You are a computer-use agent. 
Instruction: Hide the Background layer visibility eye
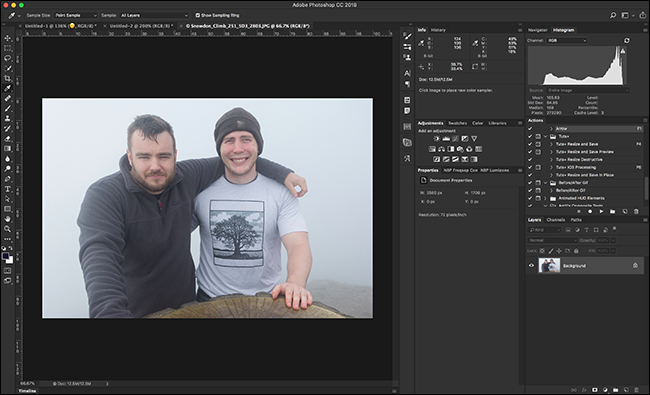[531, 265]
